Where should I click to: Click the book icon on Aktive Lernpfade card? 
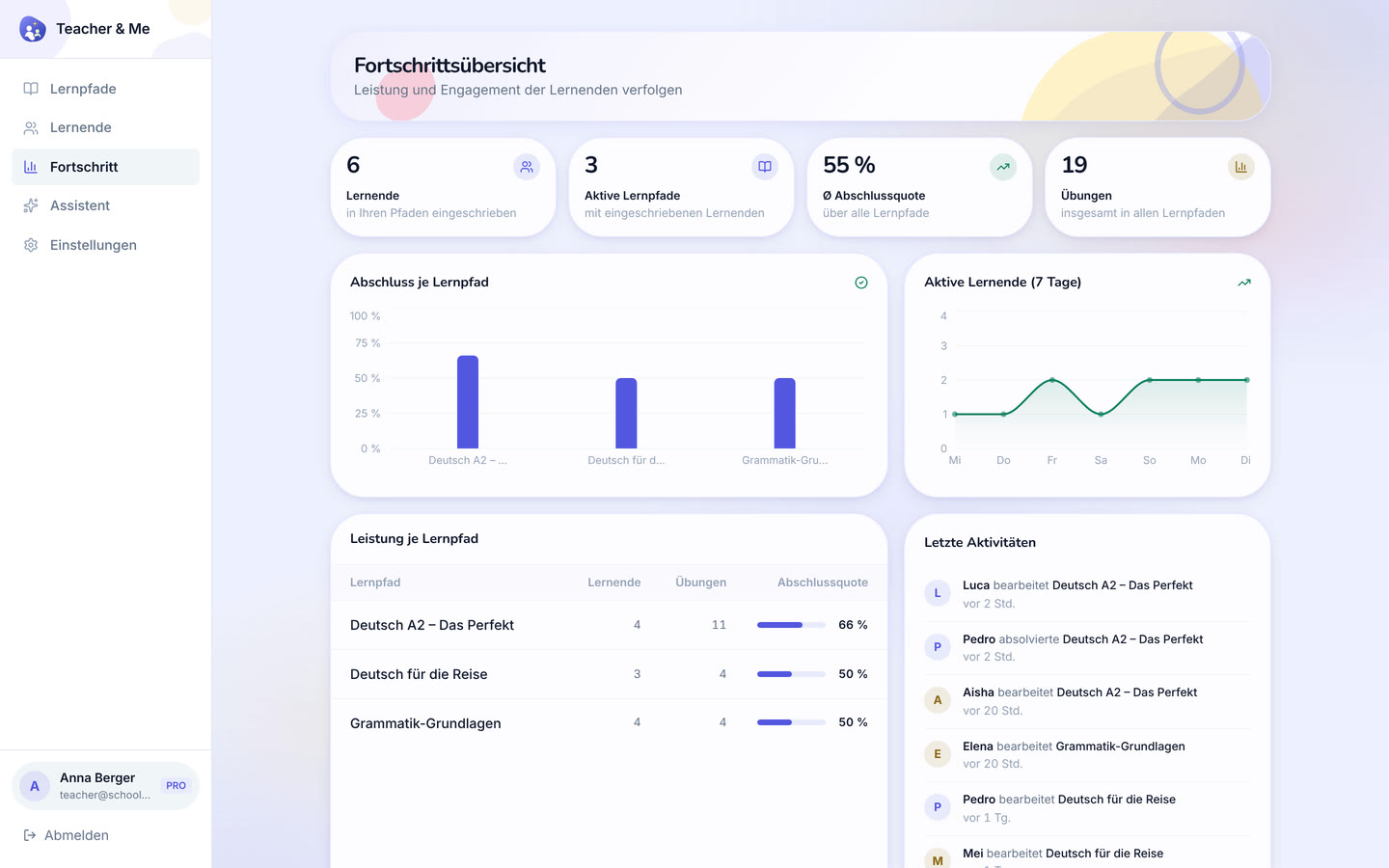click(x=765, y=167)
